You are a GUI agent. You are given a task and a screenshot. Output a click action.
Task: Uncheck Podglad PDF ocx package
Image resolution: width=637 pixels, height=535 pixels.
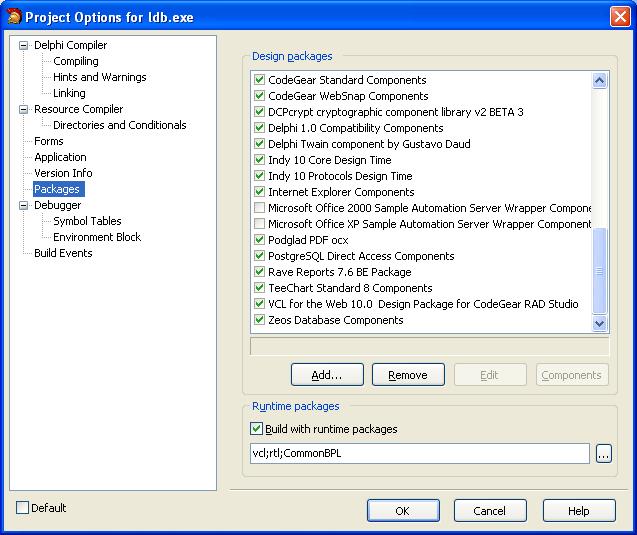259,240
